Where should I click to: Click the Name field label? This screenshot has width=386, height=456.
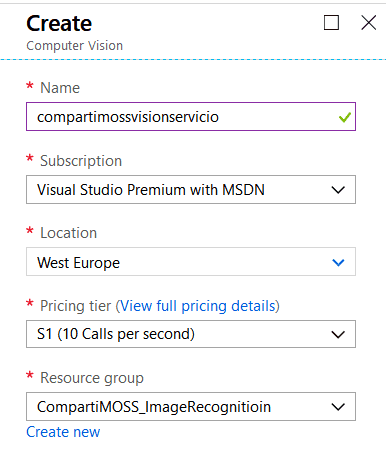pos(60,88)
